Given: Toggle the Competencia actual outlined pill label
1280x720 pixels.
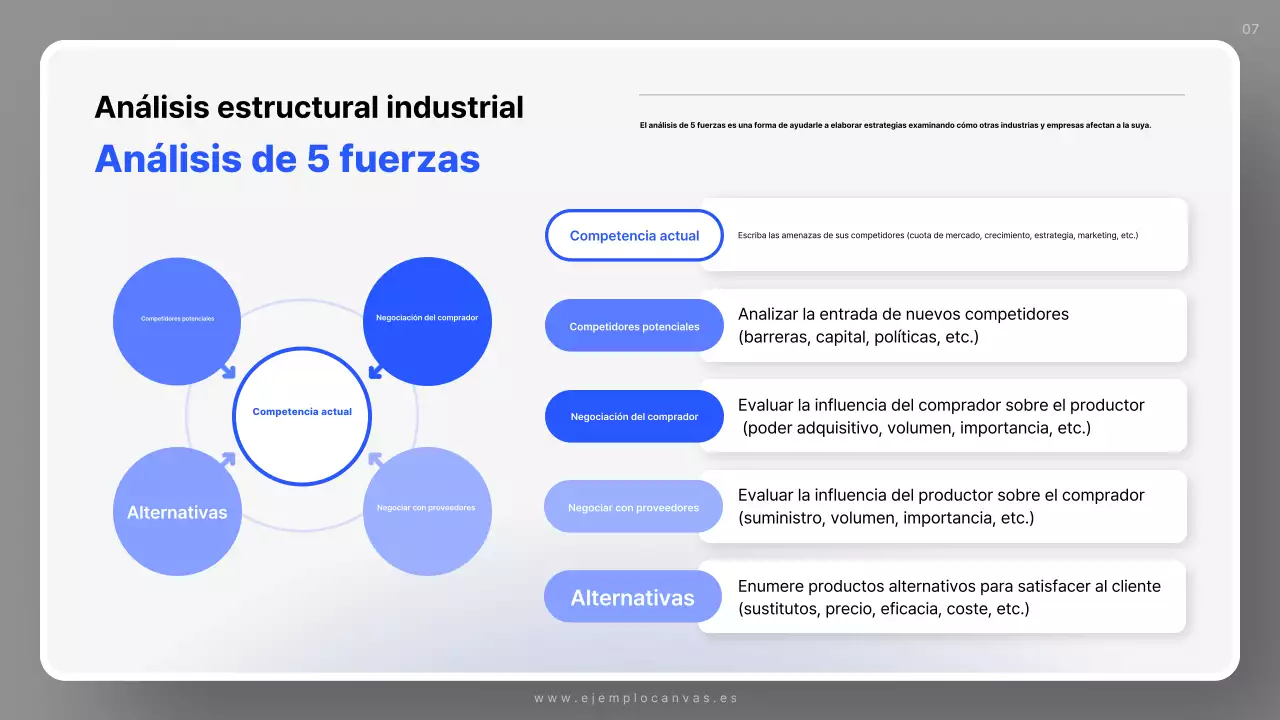Looking at the screenshot, I should pos(633,235).
